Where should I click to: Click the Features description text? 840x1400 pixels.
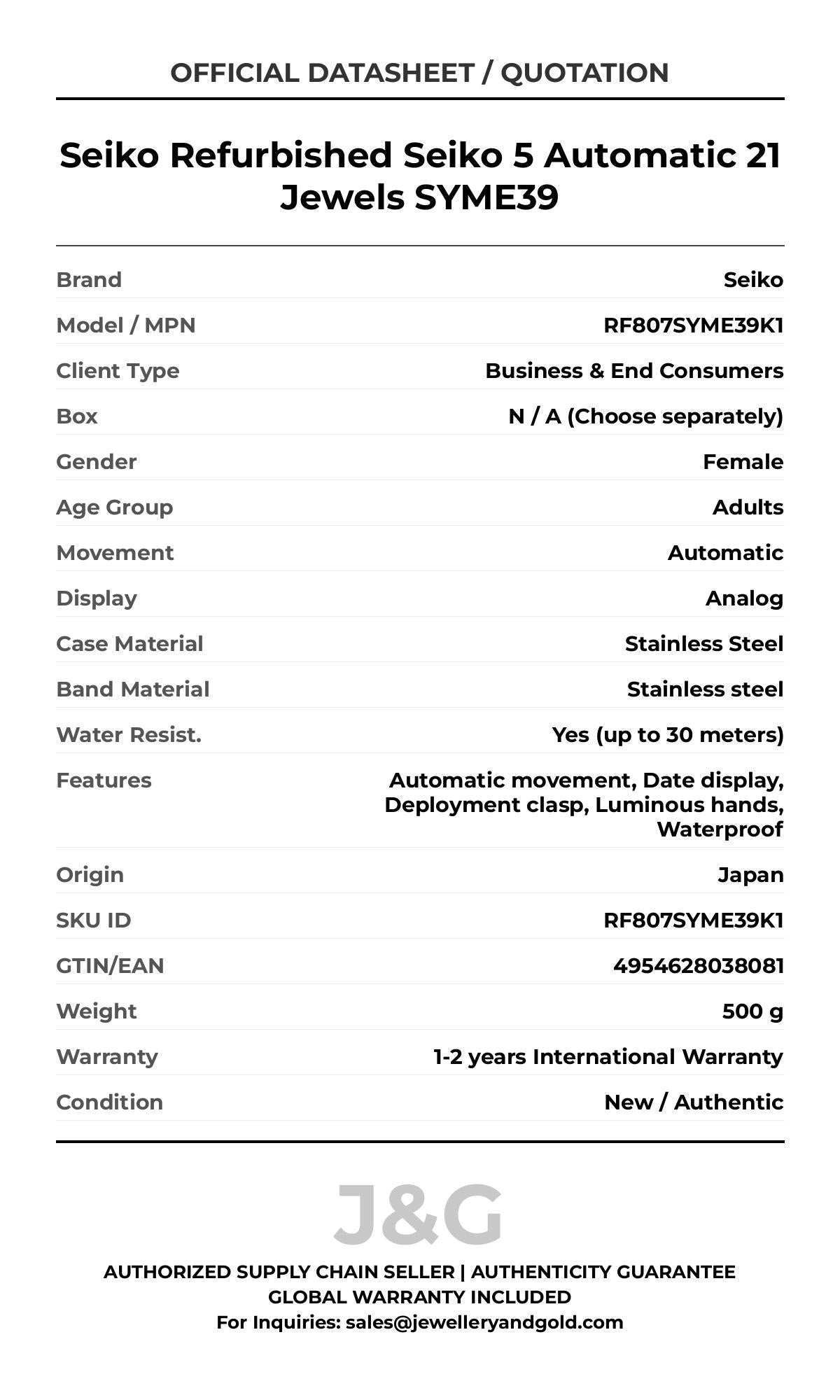click(x=584, y=805)
